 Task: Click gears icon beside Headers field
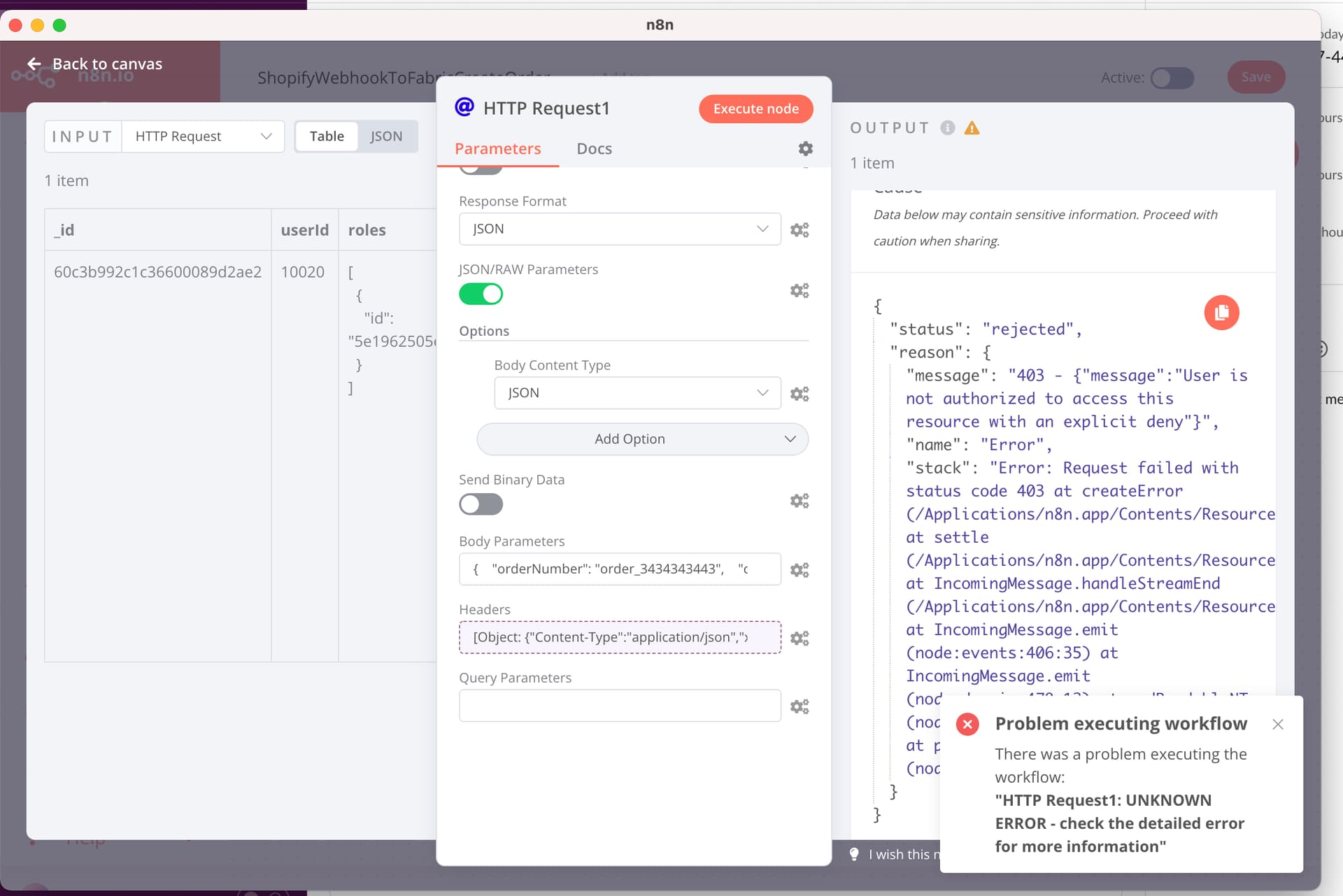[x=800, y=639]
